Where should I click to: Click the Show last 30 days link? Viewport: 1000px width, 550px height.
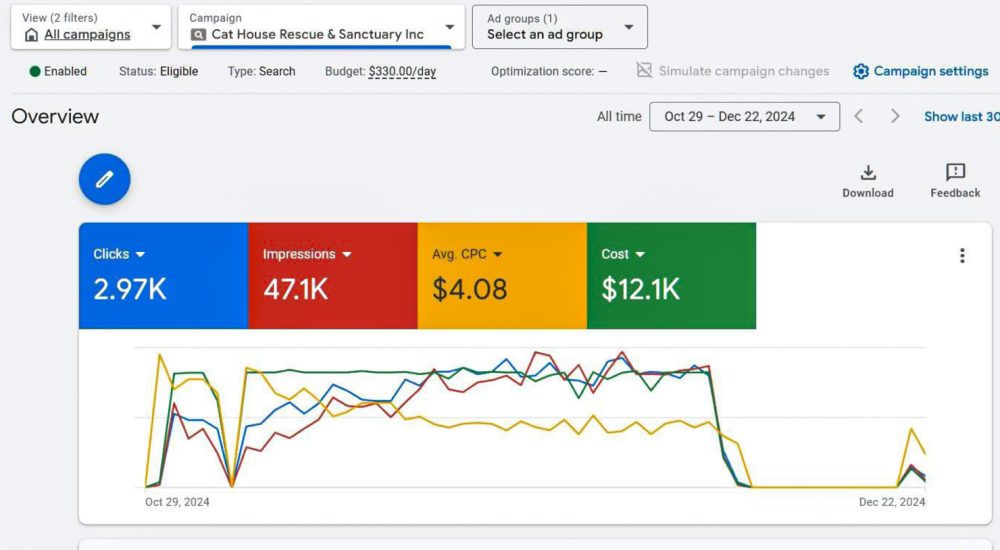(x=962, y=117)
